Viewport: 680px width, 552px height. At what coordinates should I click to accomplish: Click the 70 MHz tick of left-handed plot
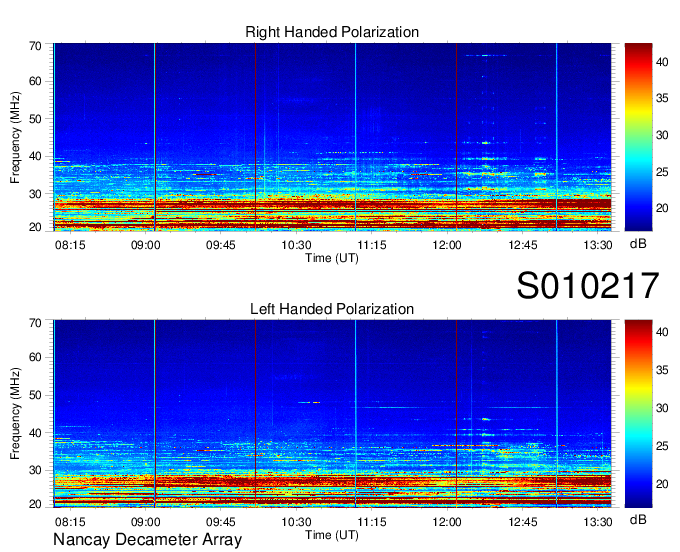[x=35, y=323]
